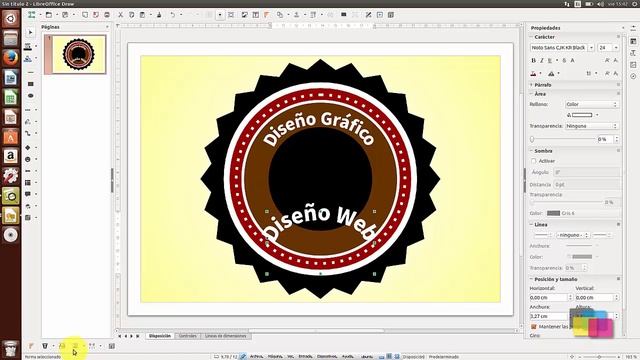This screenshot has width=640, height=360.
Task: Select the Connector tool
Action: pyautogui.click(x=28, y=133)
